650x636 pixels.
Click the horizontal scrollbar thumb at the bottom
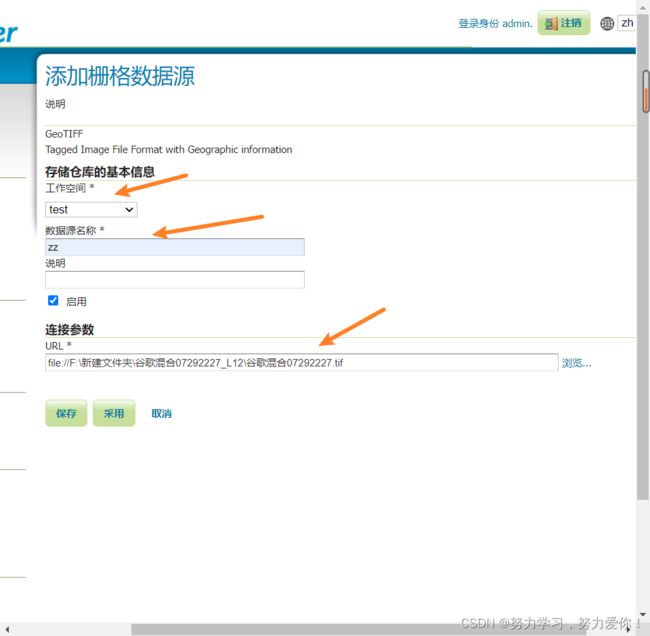[x=359, y=629]
